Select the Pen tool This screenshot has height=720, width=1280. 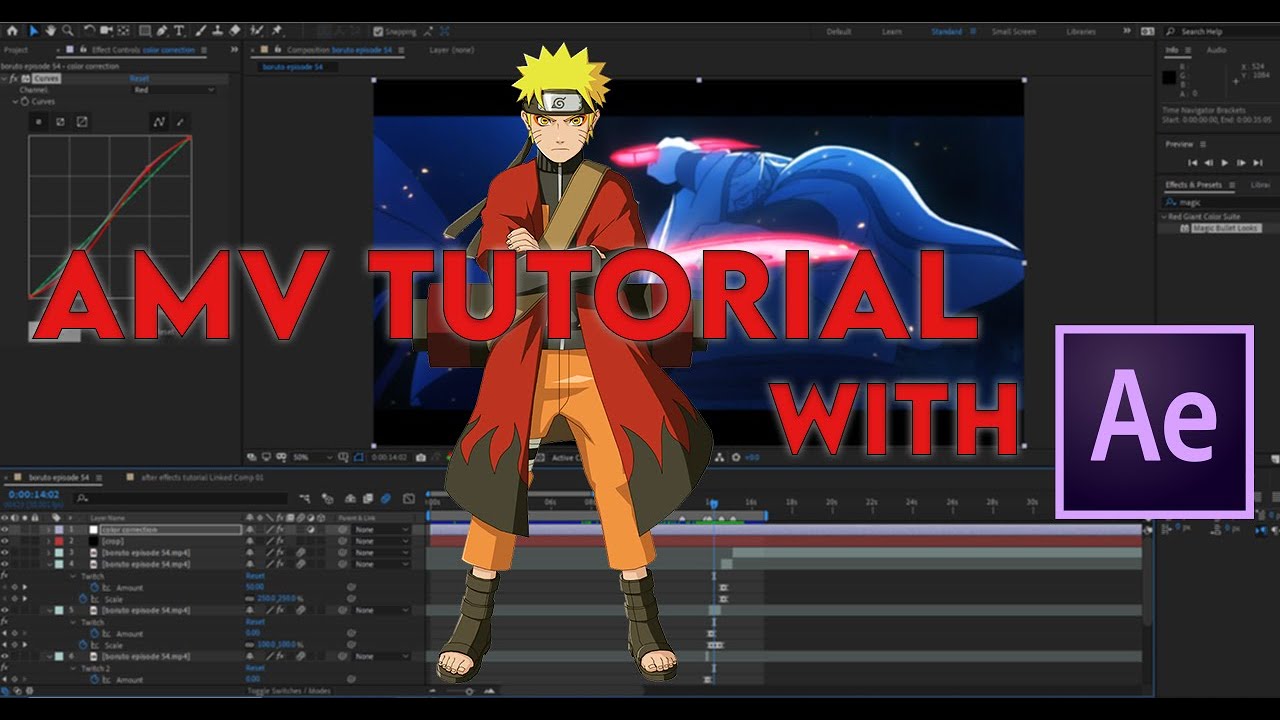pos(162,31)
